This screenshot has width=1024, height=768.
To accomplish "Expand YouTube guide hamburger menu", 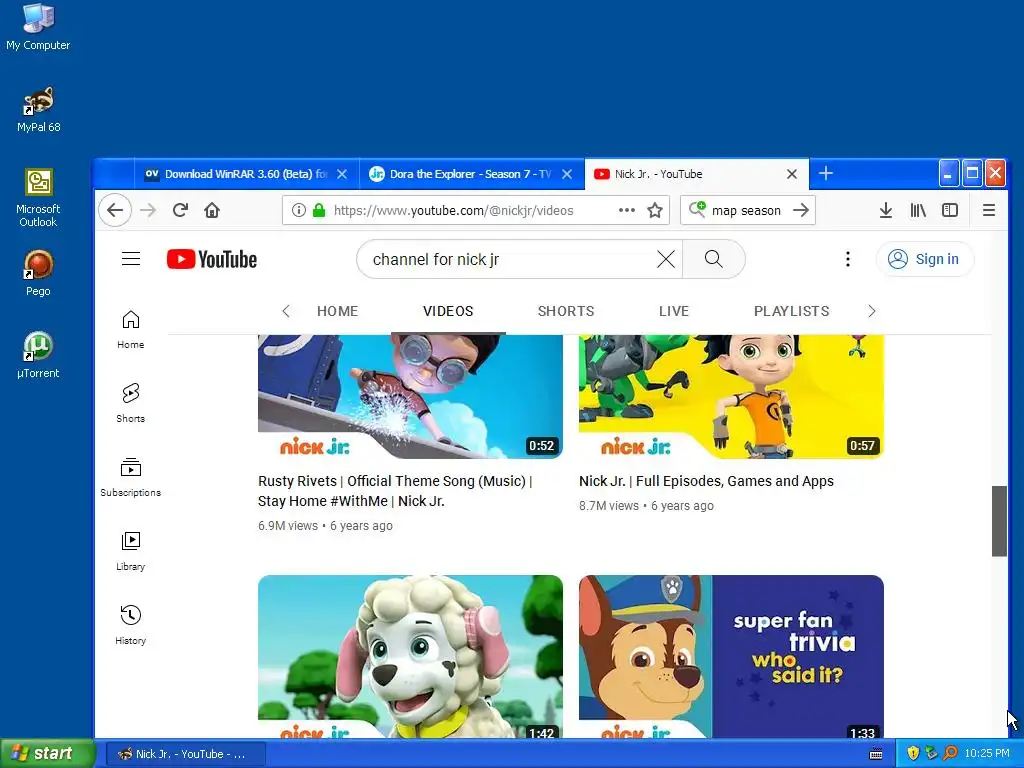I will (131, 259).
